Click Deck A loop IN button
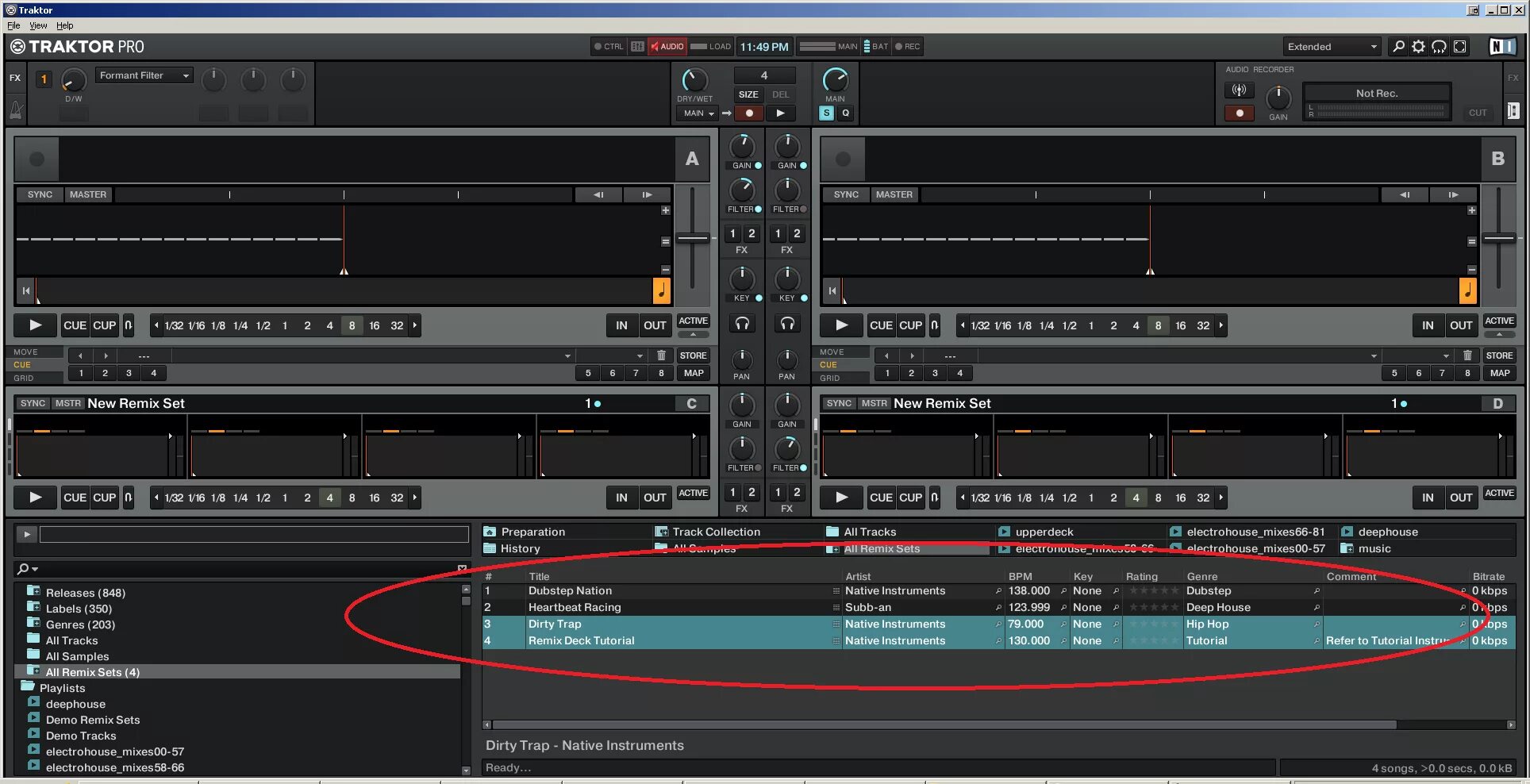The width and height of the screenshot is (1530, 784). point(621,325)
